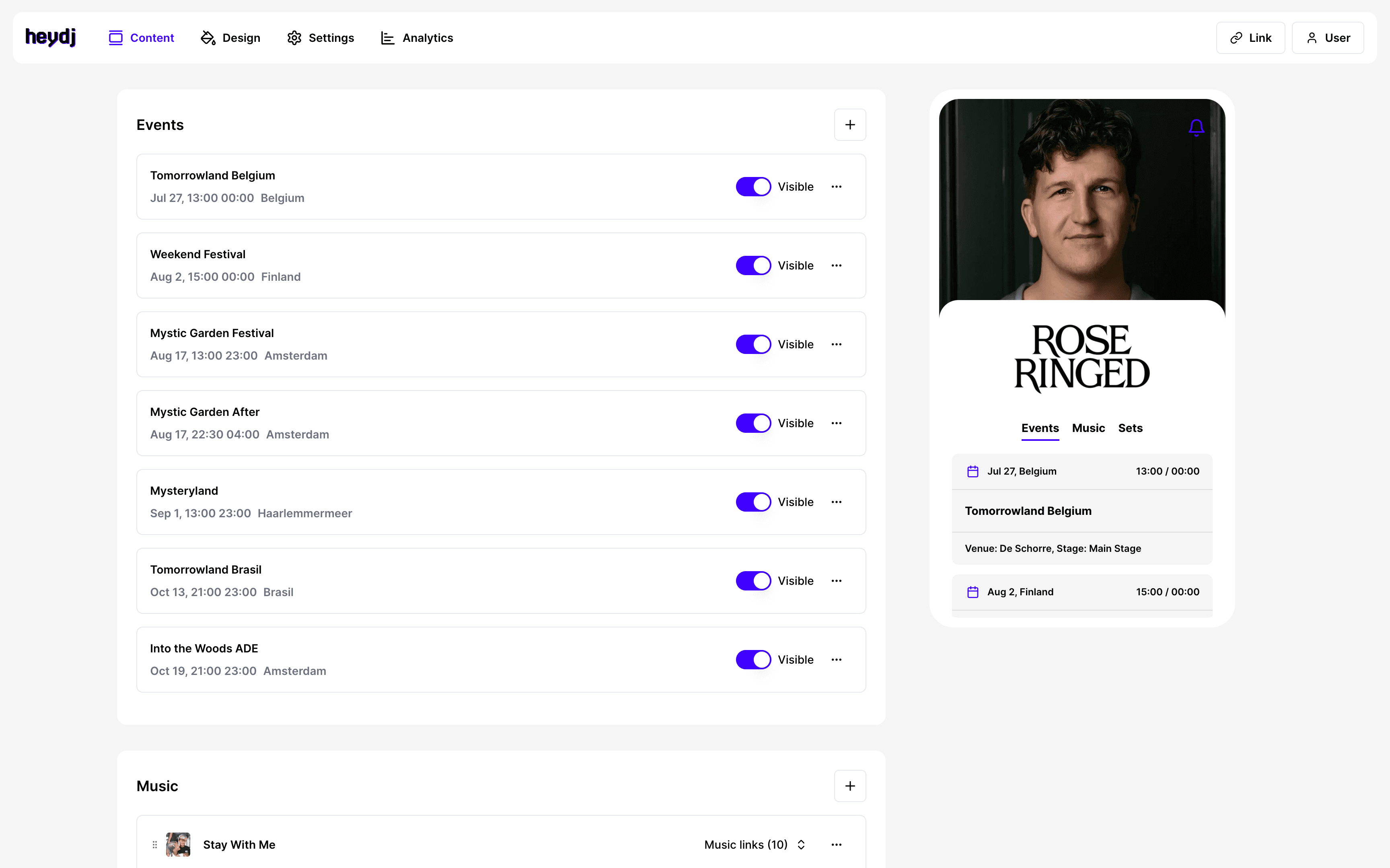Open the User menu button

(1327, 38)
